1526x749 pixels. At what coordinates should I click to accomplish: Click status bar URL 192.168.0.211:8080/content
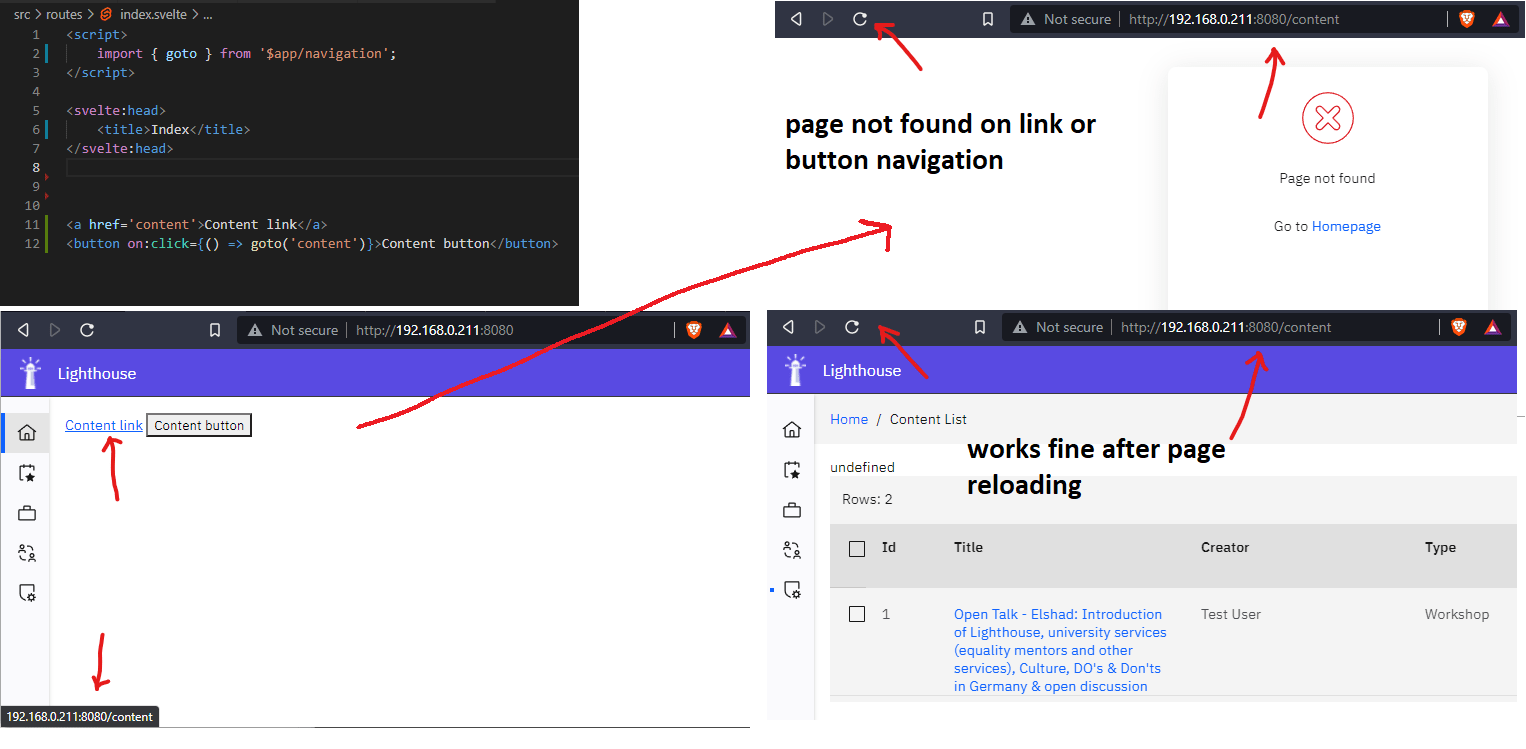79,716
